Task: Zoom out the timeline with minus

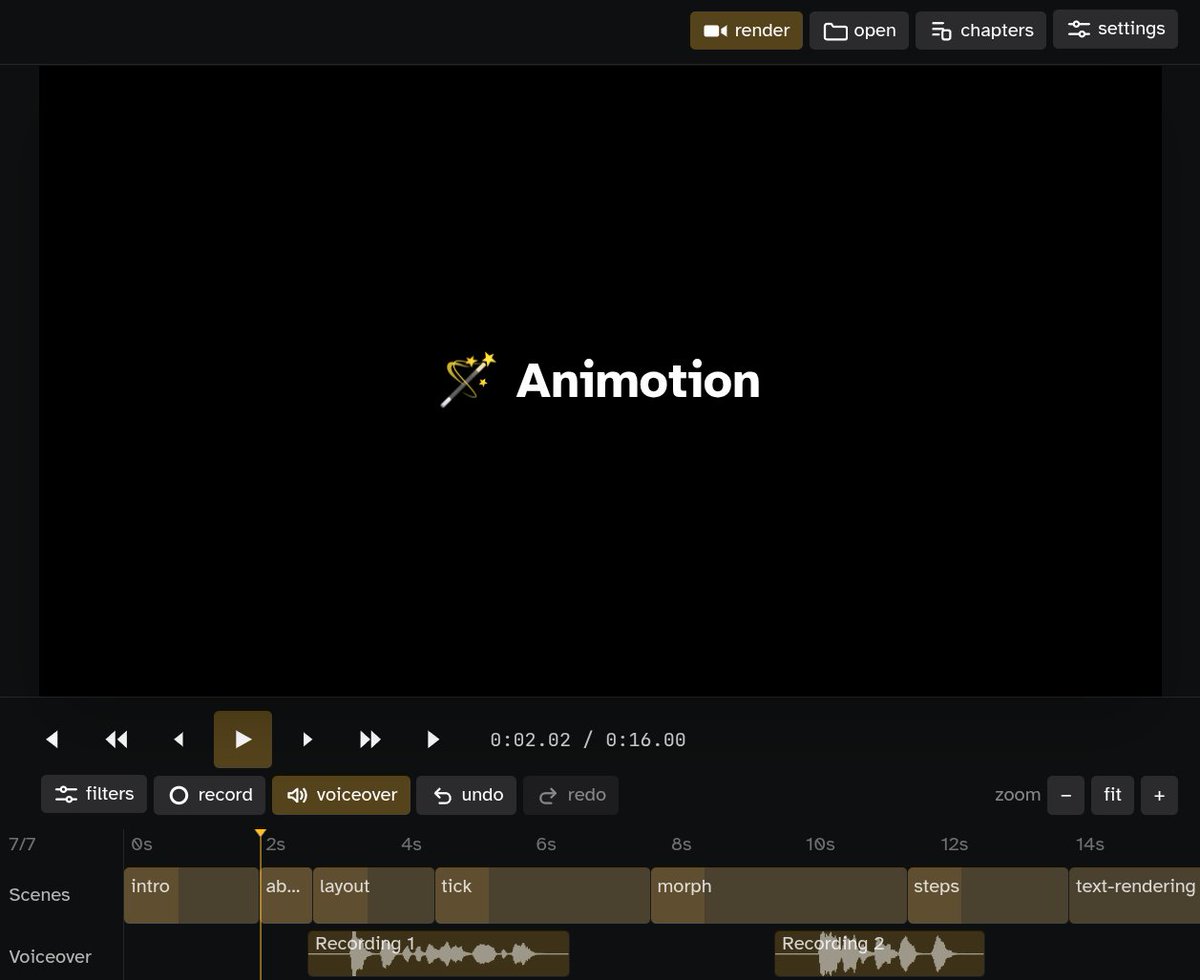Action: click(1066, 795)
